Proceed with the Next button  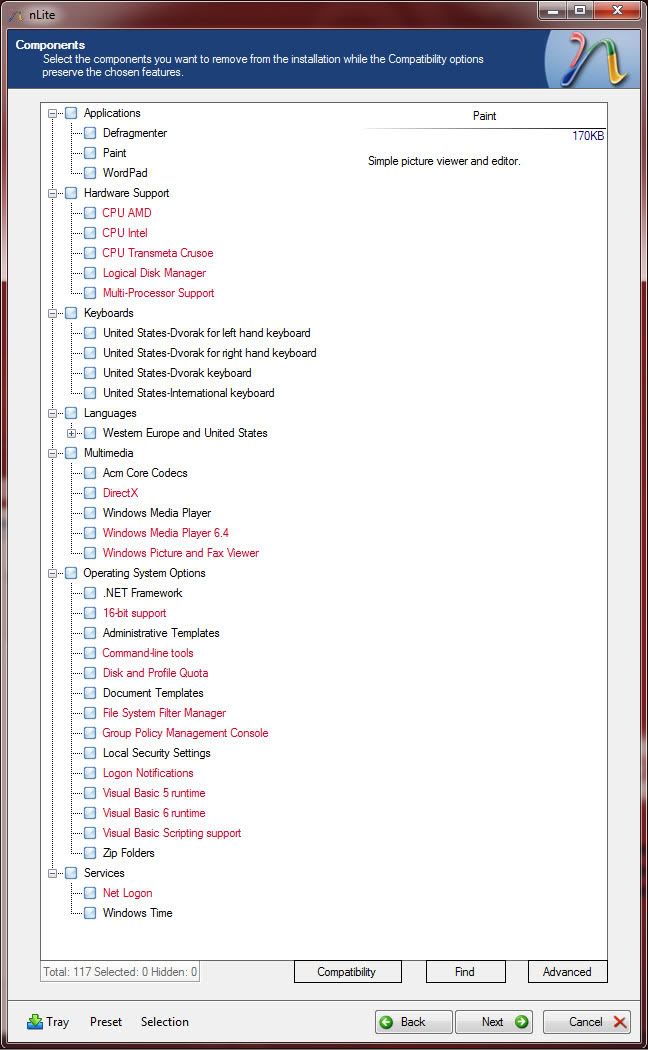[494, 1021]
